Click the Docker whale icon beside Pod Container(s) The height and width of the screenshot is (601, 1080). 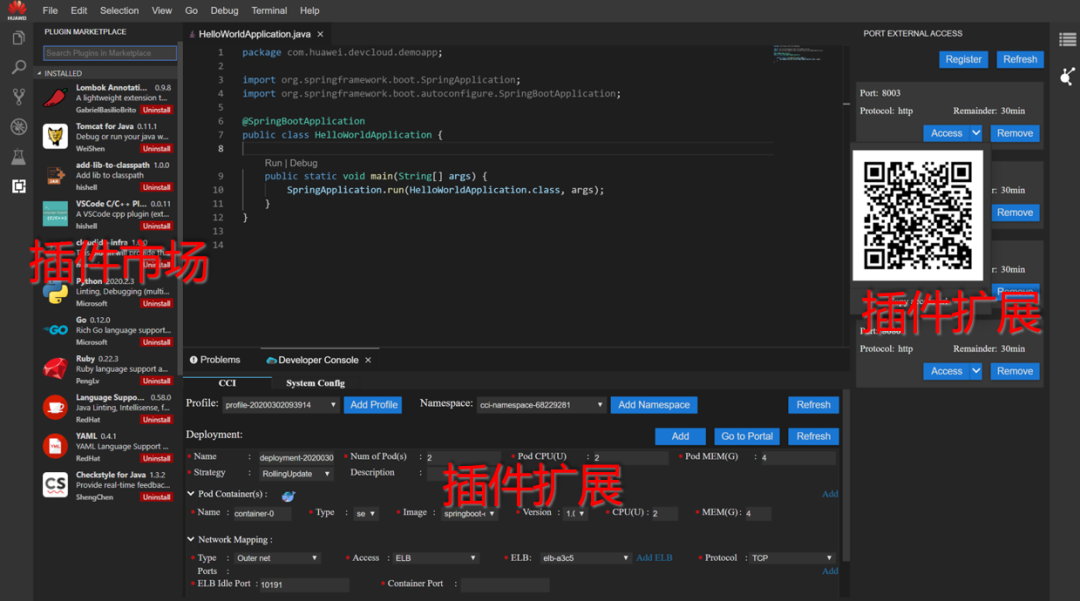[289, 496]
